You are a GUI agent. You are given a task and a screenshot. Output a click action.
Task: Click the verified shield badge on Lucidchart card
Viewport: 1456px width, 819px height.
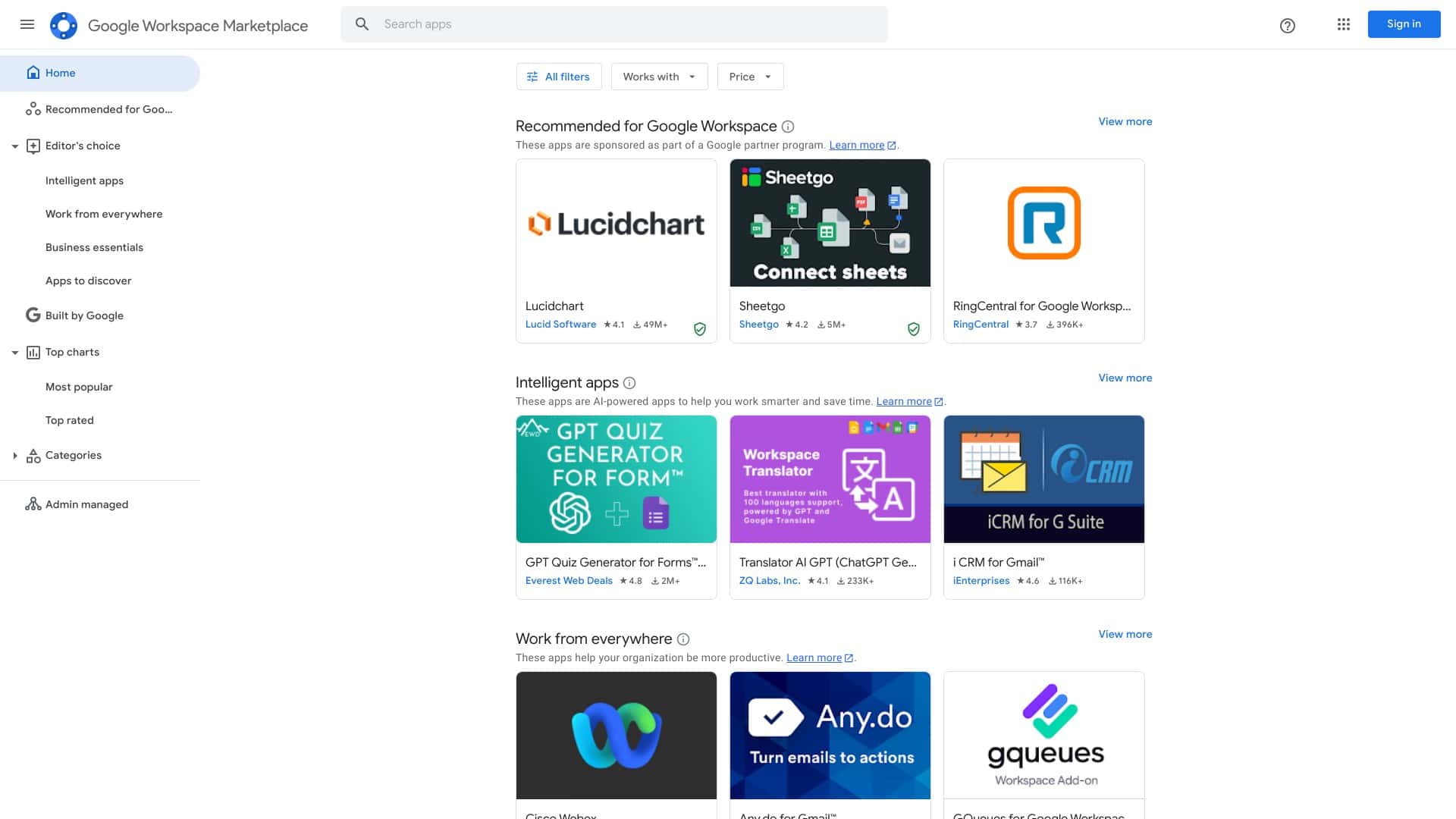[699, 329]
